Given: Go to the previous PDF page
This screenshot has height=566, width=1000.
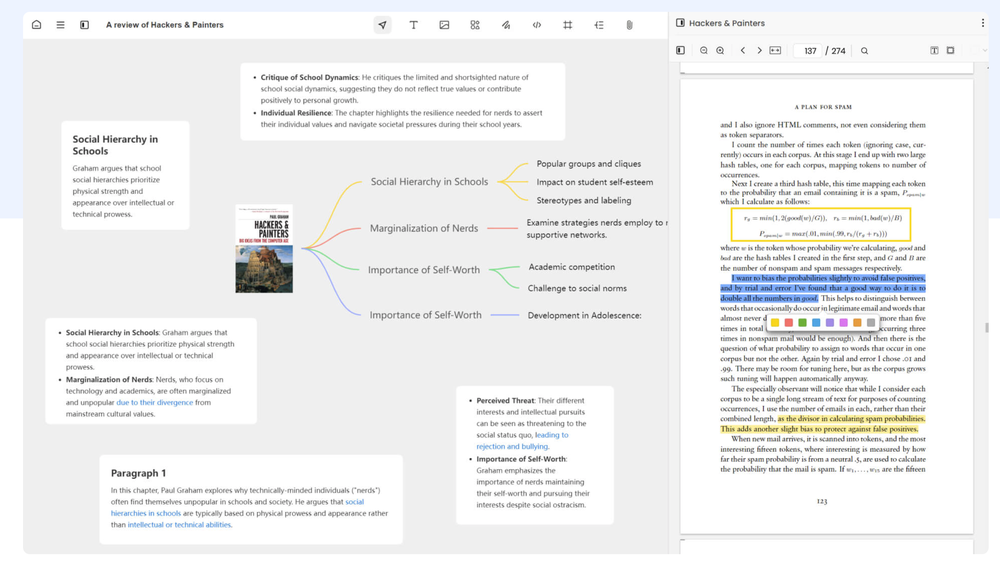Looking at the screenshot, I should (x=742, y=50).
